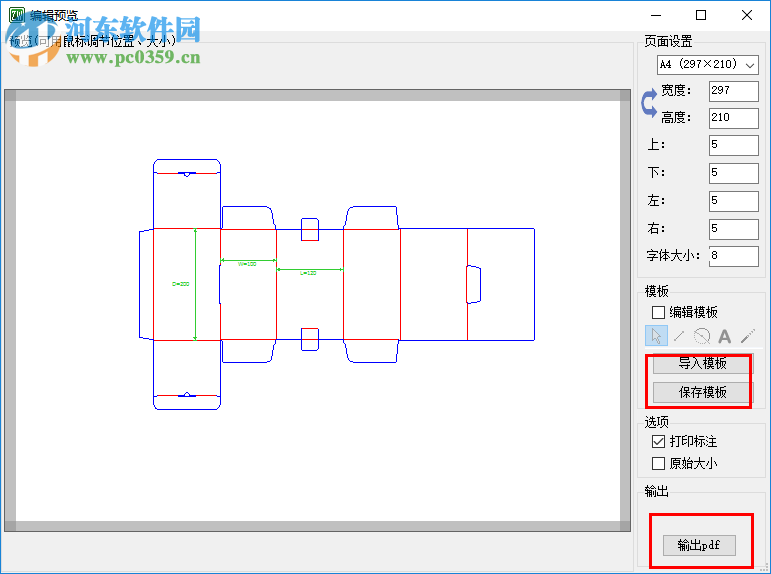Screen dimensions: 771x574
Task: Click the 左 margin input field
Action: click(x=734, y=201)
